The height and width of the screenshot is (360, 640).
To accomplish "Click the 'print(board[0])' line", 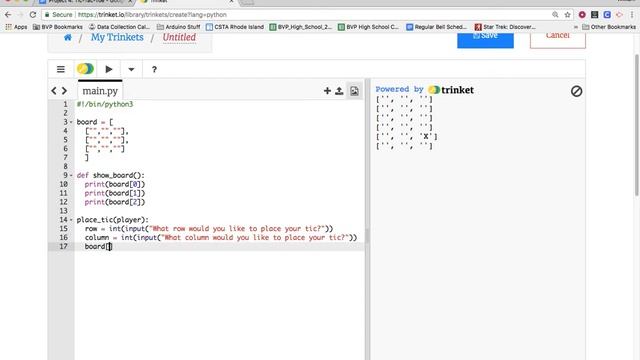I will 115,184.
